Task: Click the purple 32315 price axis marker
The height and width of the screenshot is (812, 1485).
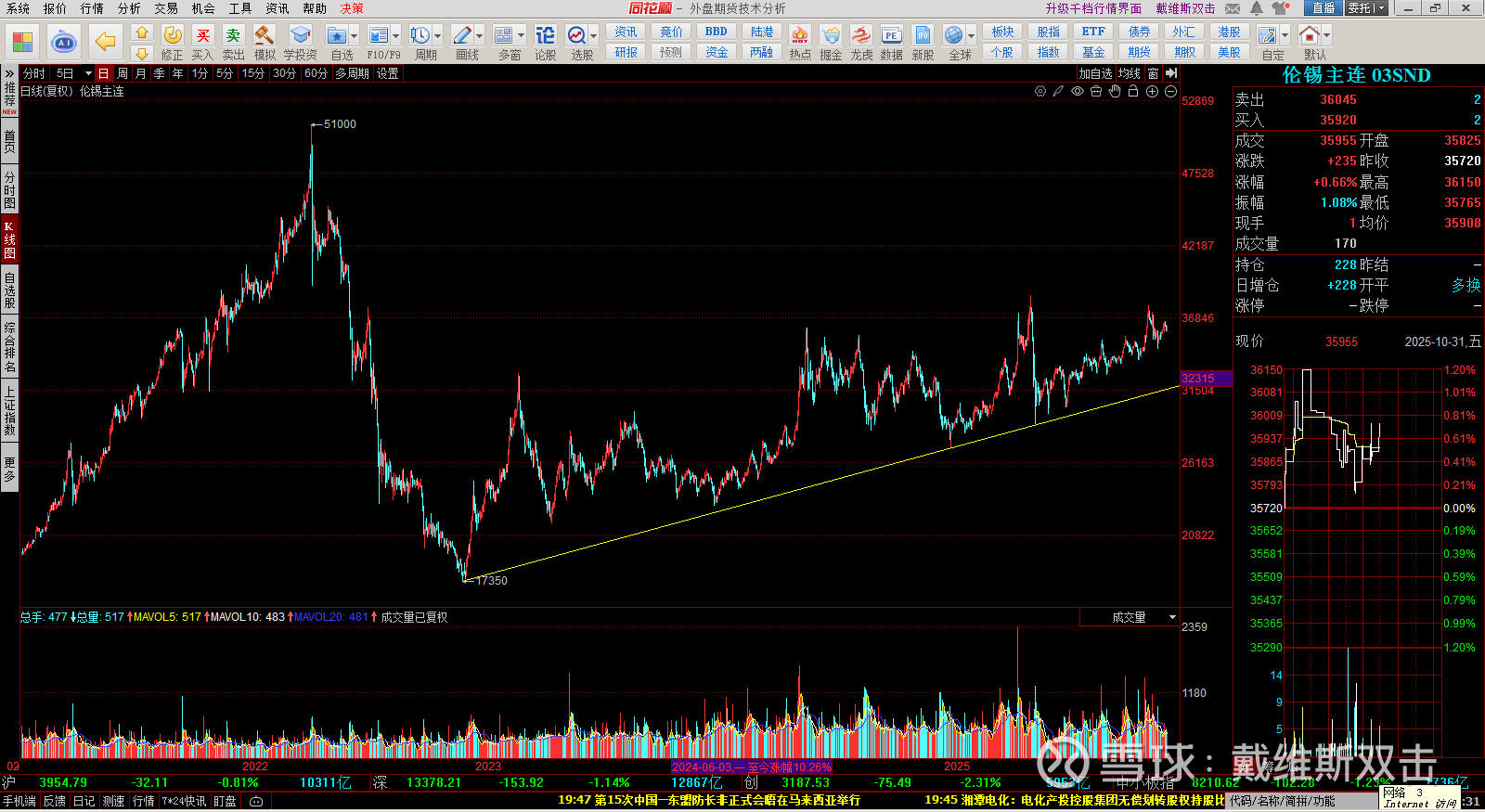Action: tap(1205, 378)
